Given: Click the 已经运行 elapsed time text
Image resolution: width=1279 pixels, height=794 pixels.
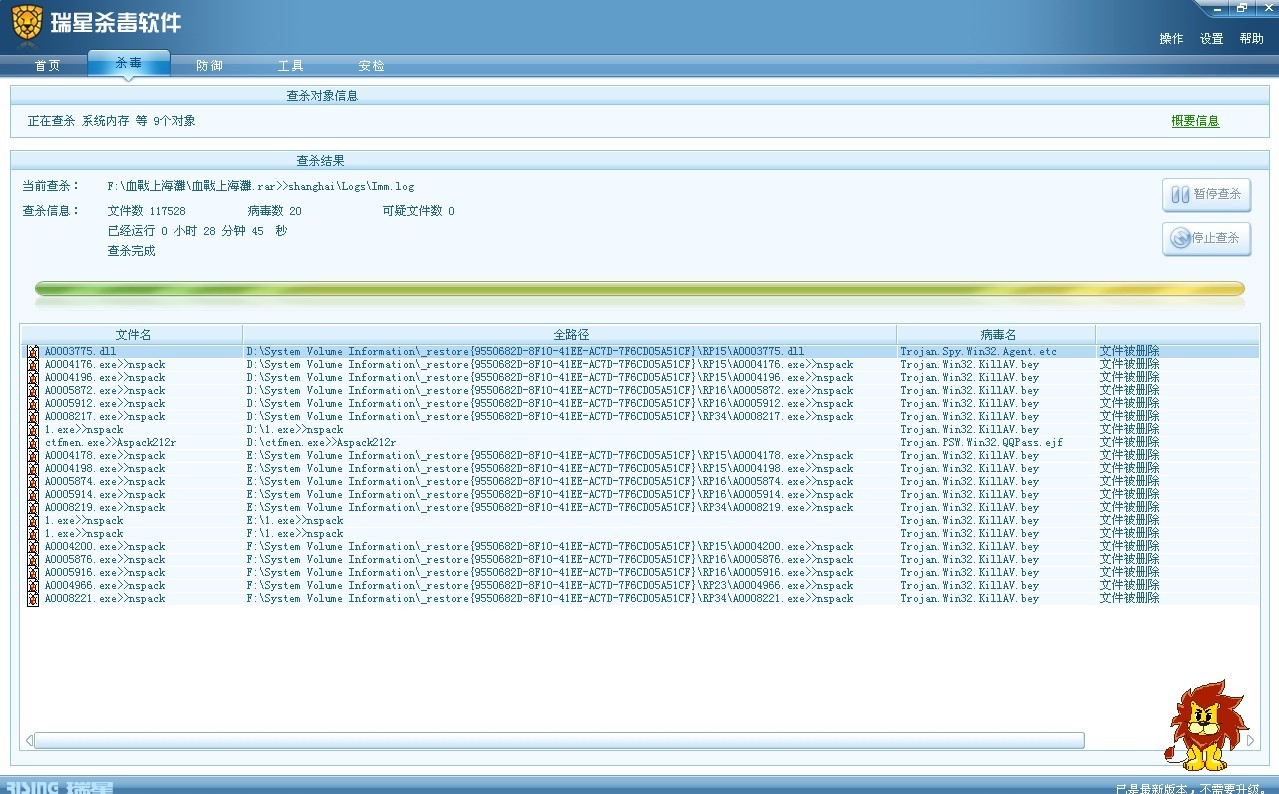Looking at the screenshot, I should tap(197, 231).
